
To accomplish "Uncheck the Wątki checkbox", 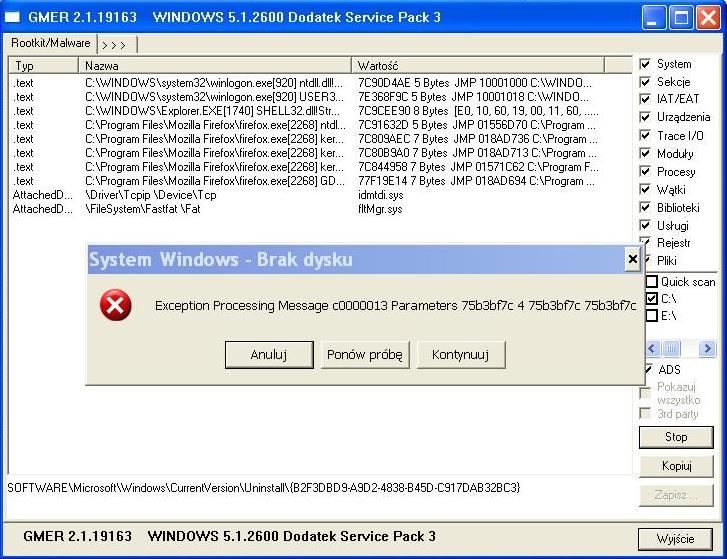I will click(645, 189).
